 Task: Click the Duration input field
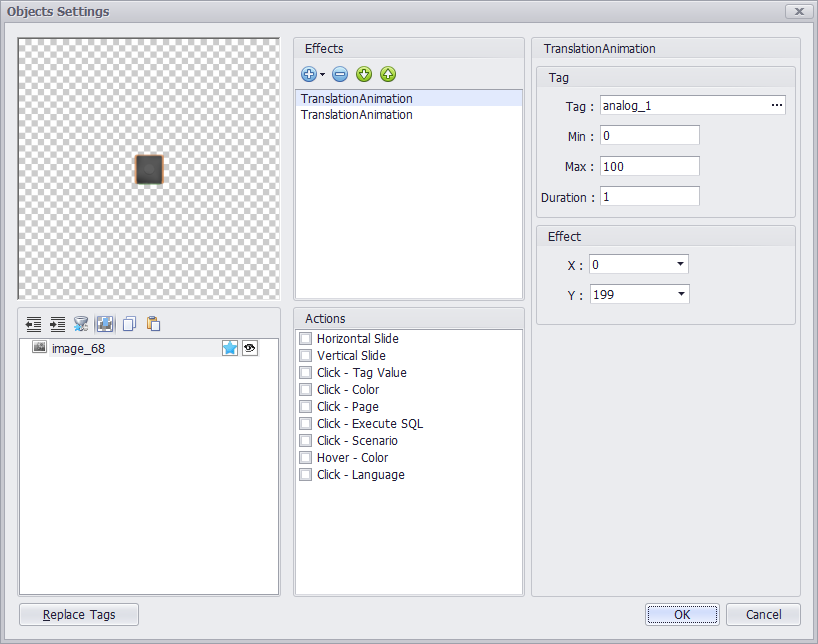click(649, 196)
